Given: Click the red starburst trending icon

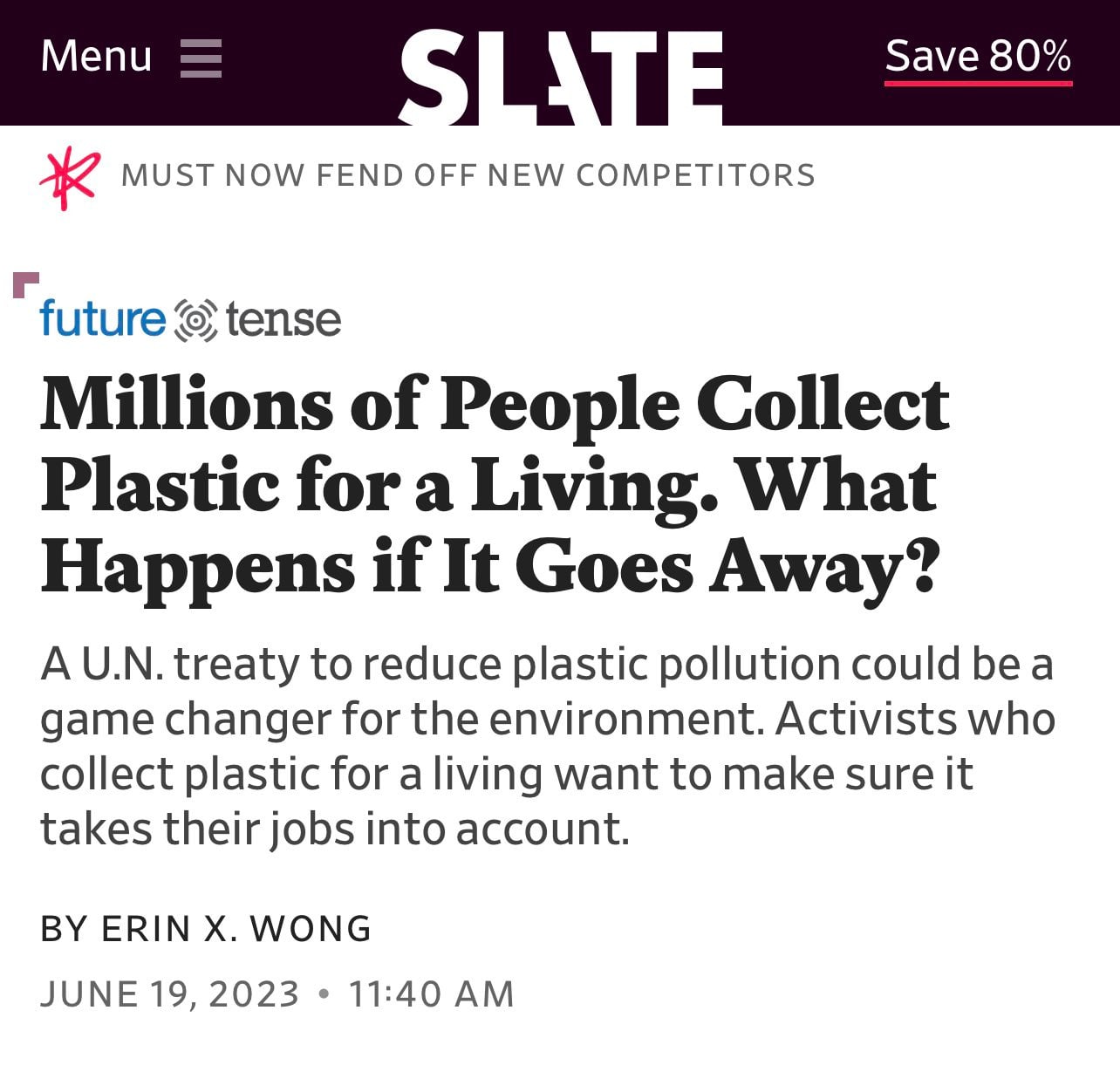Looking at the screenshot, I should (70, 178).
